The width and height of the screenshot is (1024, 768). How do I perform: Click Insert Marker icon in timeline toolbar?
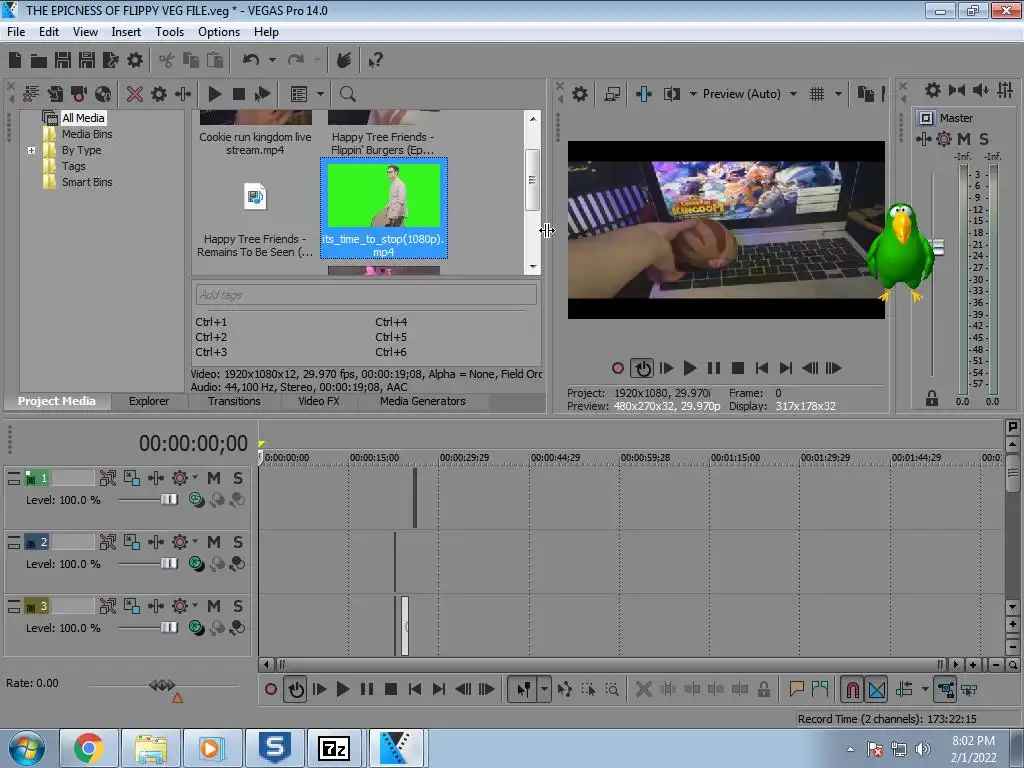click(x=796, y=688)
